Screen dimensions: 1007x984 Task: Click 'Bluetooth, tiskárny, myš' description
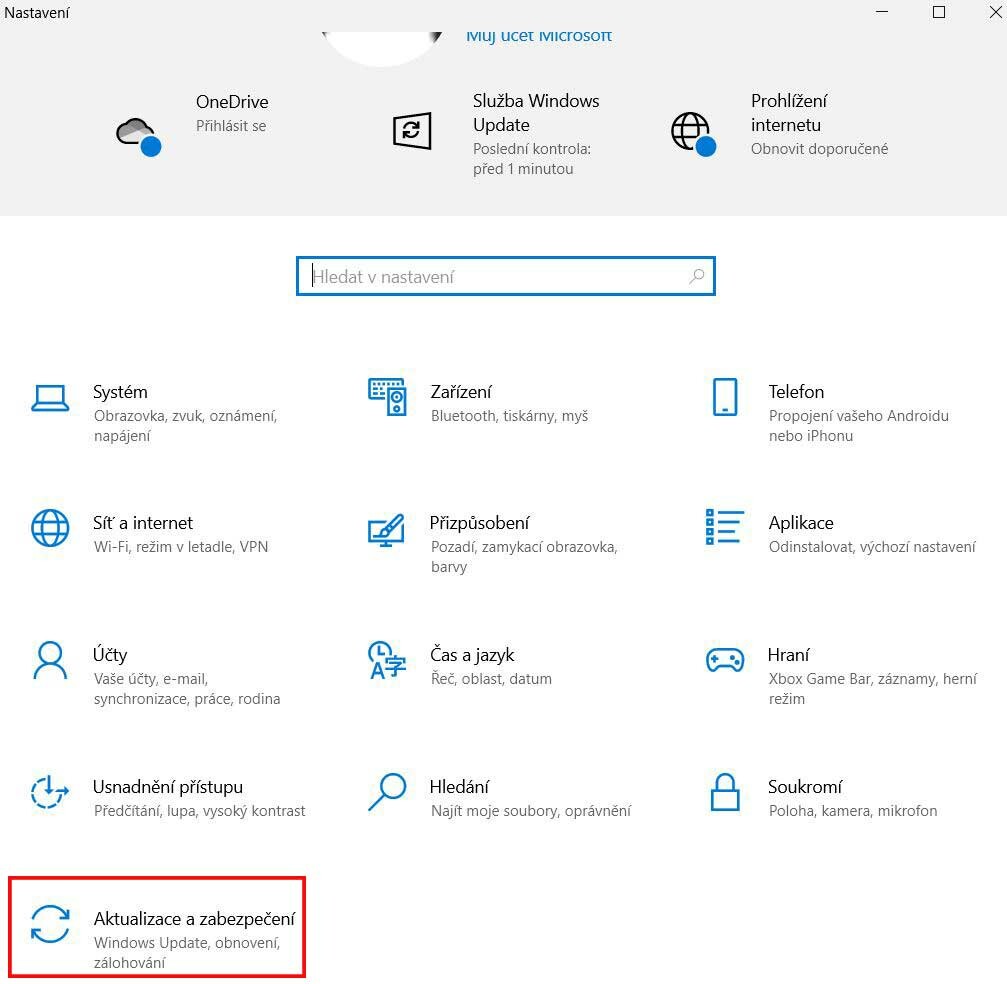click(x=509, y=416)
